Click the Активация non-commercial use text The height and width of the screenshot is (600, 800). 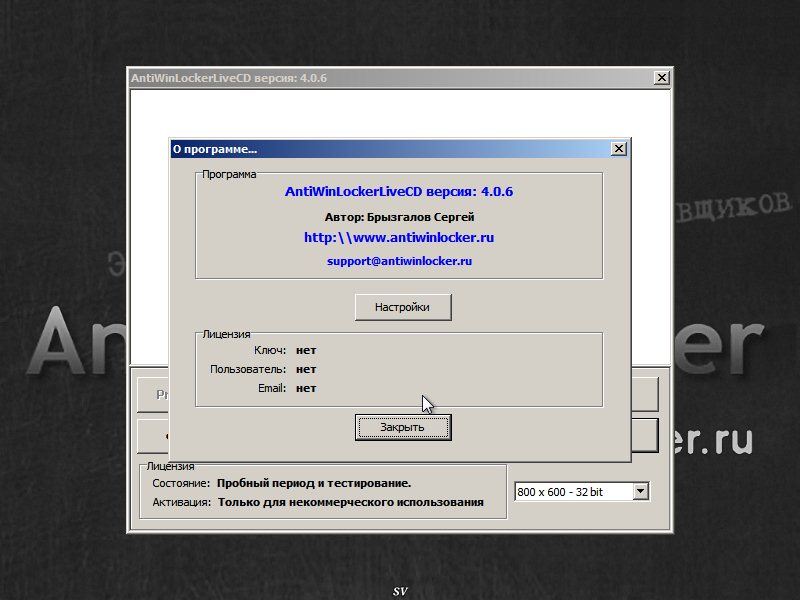pyautogui.click(x=350, y=502)
